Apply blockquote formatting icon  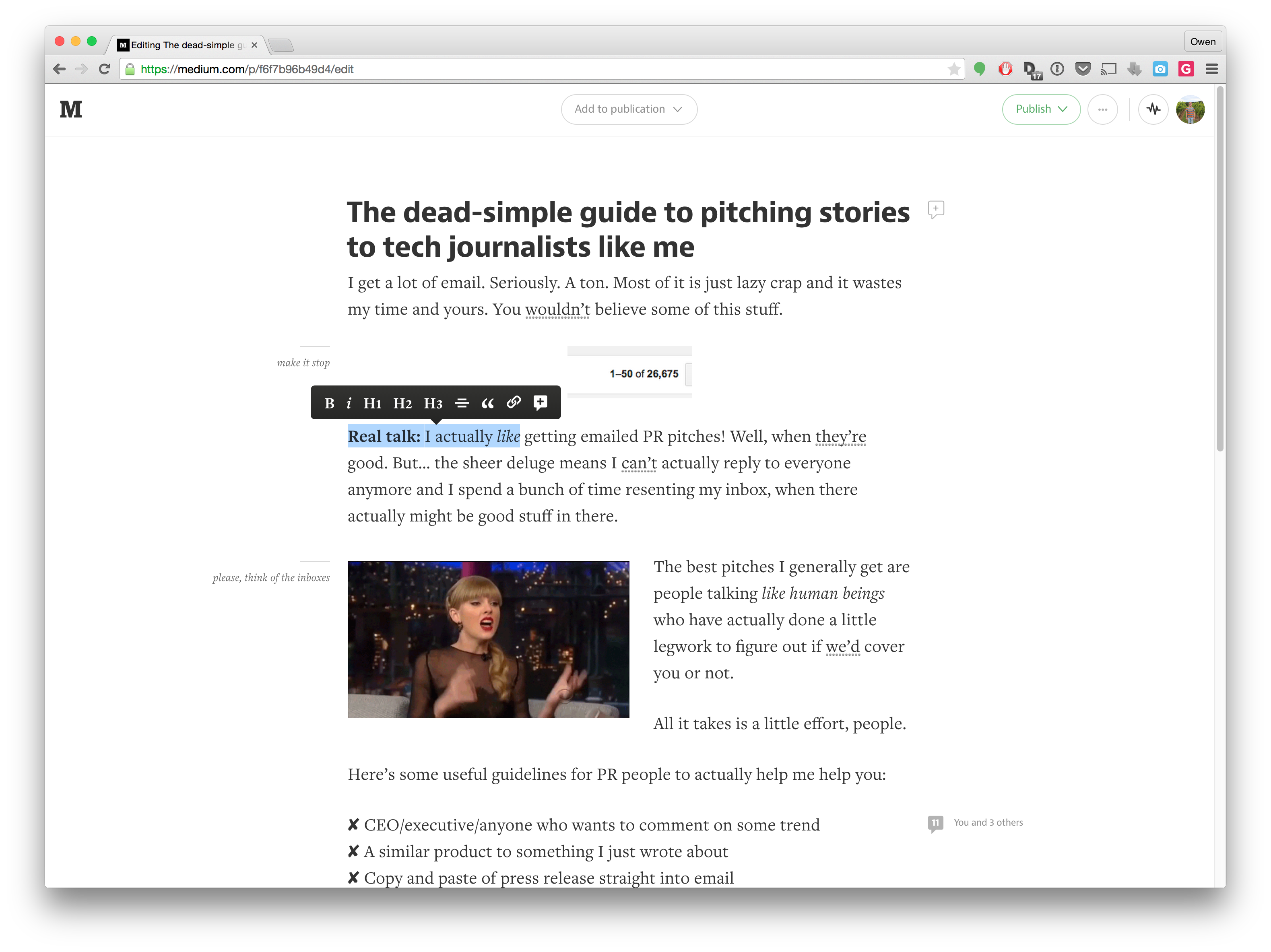[x=487, y=403]
